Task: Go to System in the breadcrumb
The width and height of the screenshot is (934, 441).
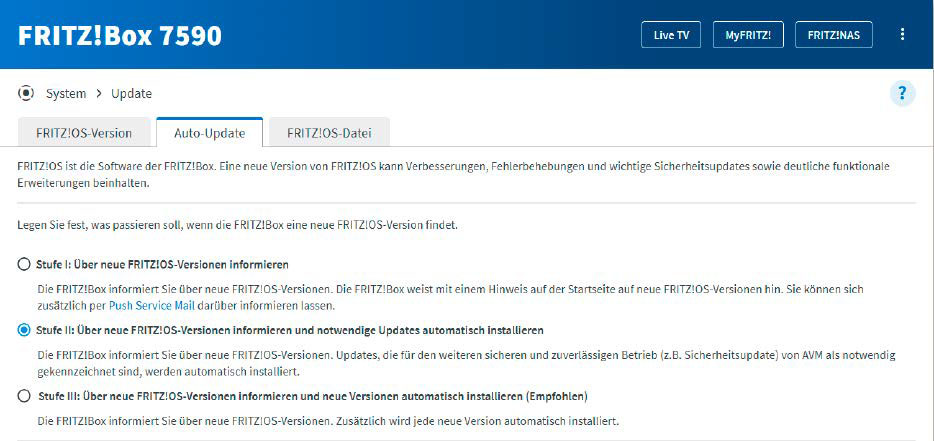Action: tap(66, 94)
